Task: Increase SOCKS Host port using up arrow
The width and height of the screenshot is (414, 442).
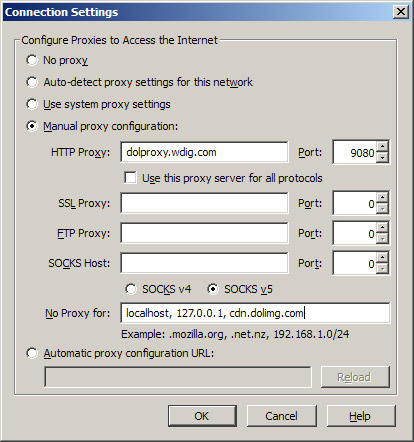Action: click(x=382, y=258)
